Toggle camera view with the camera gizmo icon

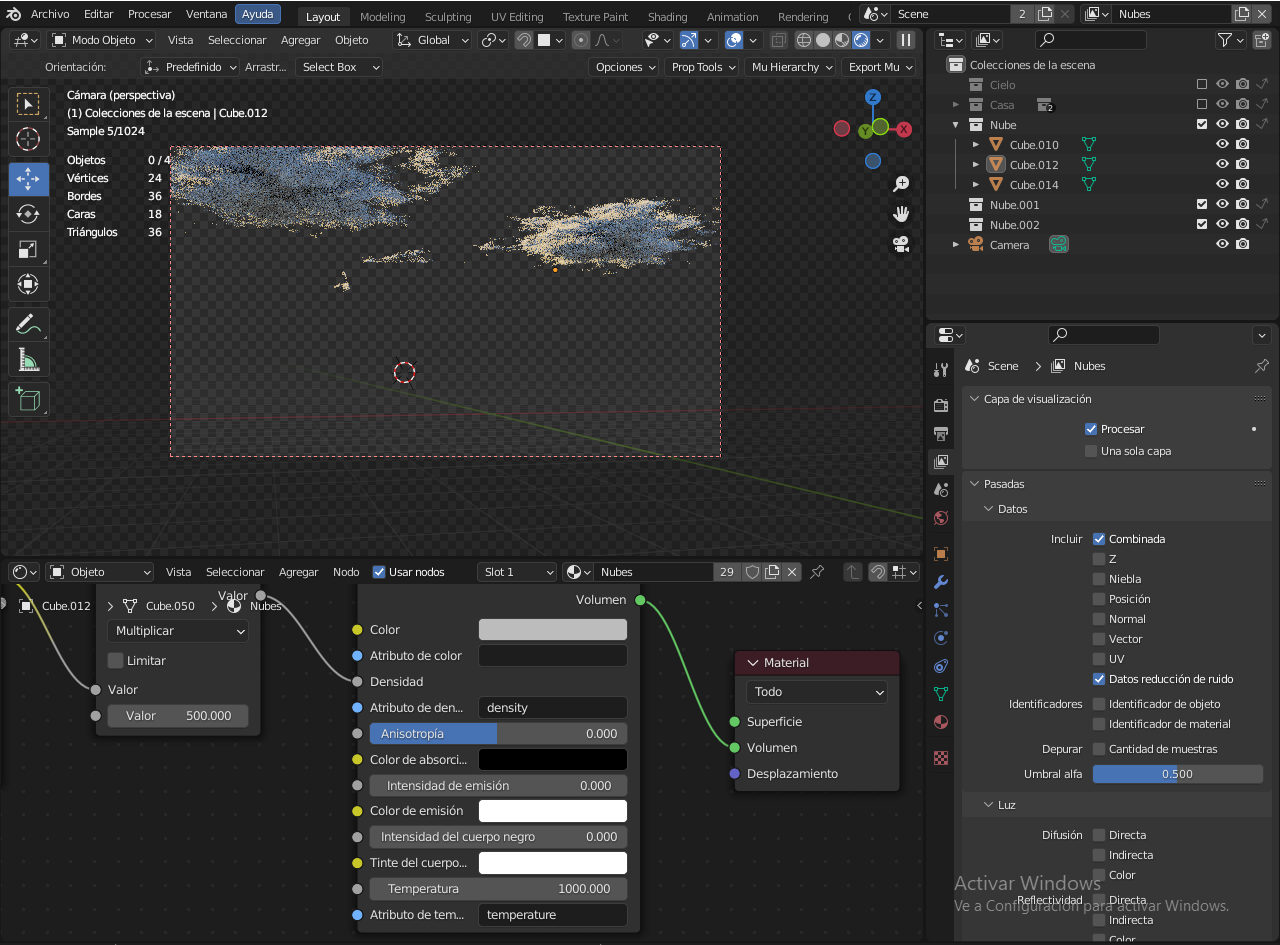tap(901, 243)
